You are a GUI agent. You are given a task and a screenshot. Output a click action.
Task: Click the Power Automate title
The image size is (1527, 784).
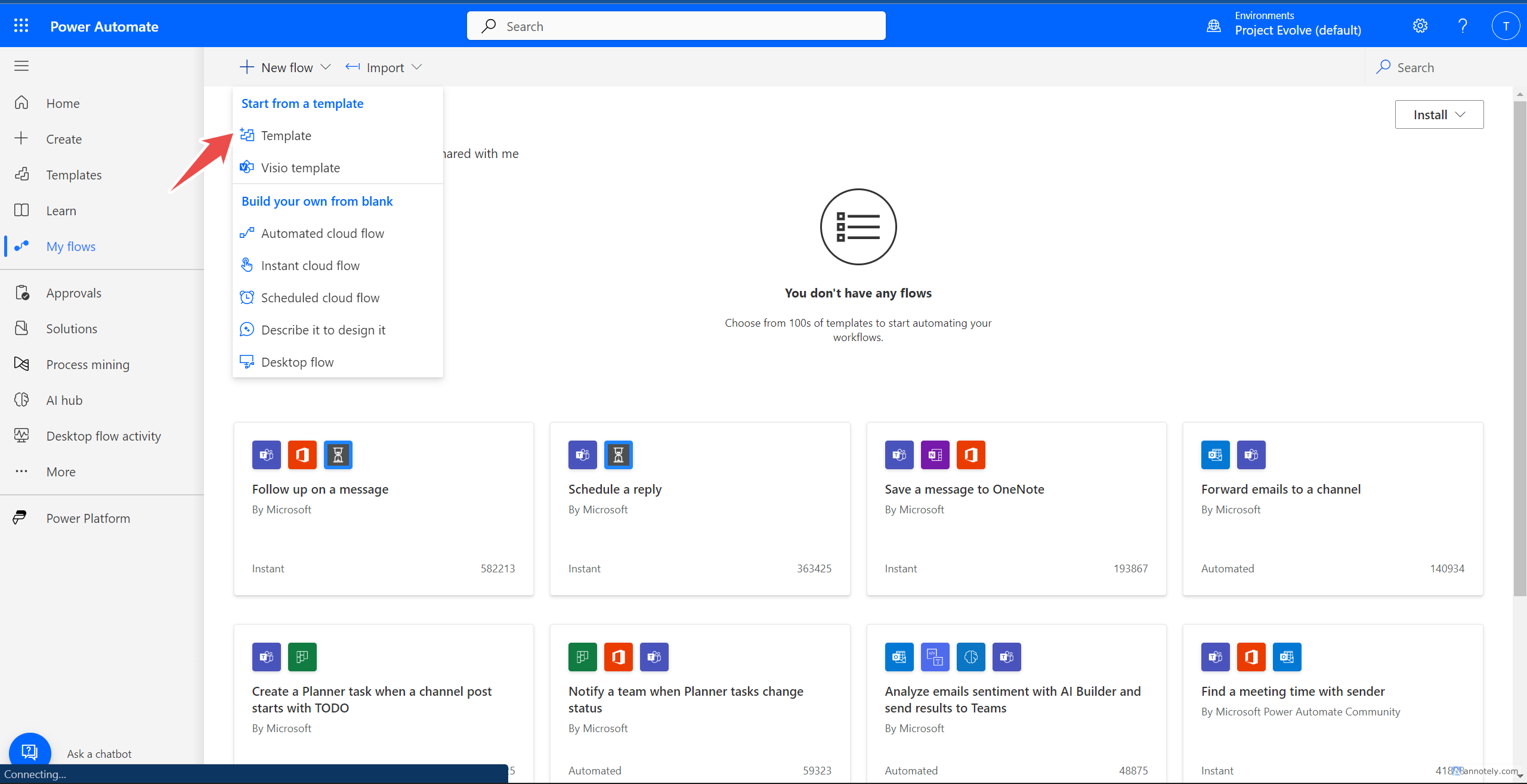[x=104, y=26]
